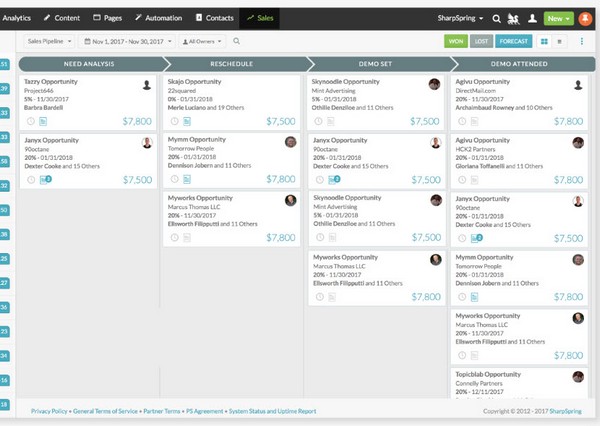
Task: Click 'Gloriana Toffanelli and 11 Others' text
Action: 499,166
